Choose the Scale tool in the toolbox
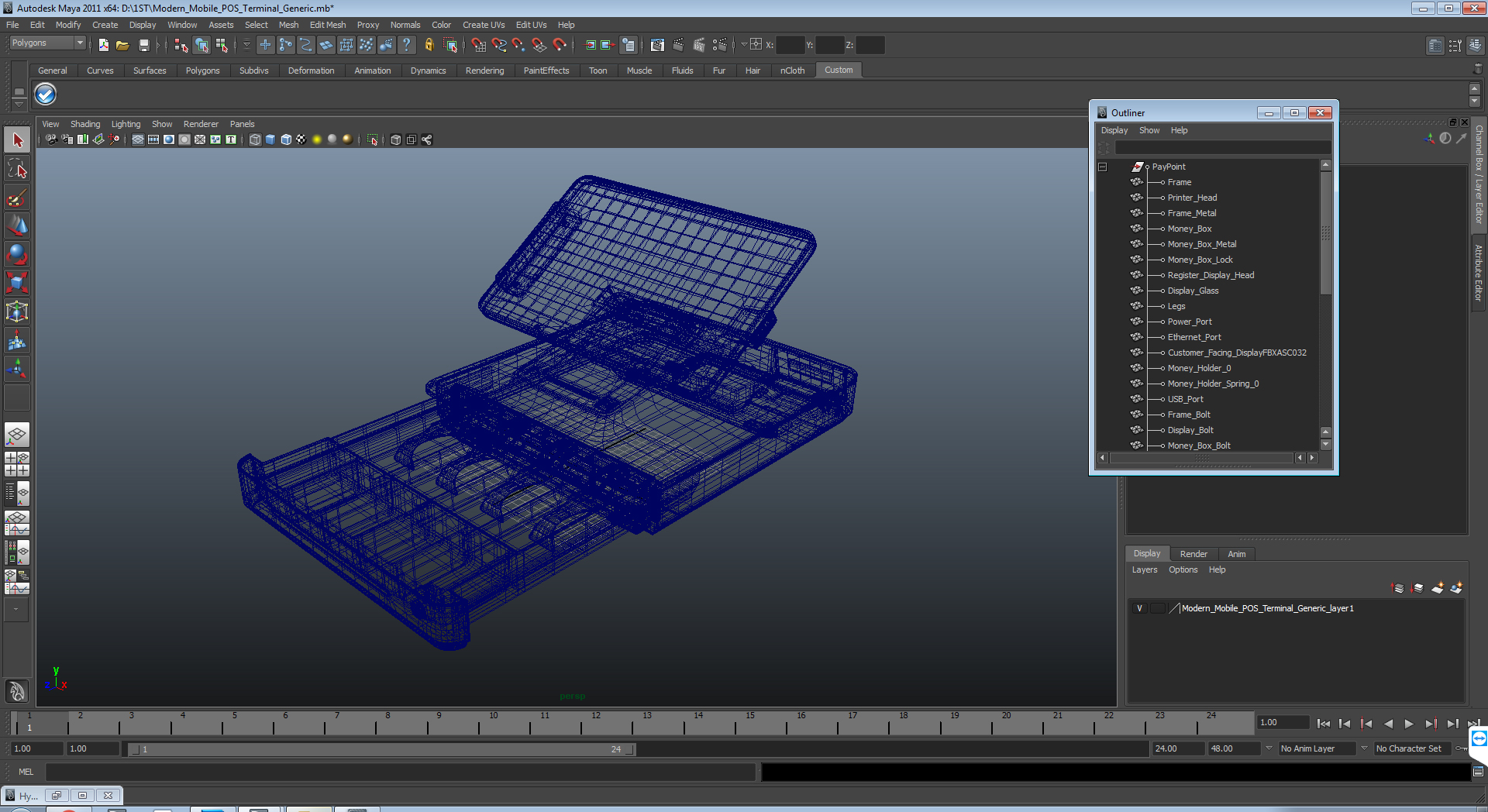The height and width of the screenshot is (812, 1488). click(x=17, y=283)
